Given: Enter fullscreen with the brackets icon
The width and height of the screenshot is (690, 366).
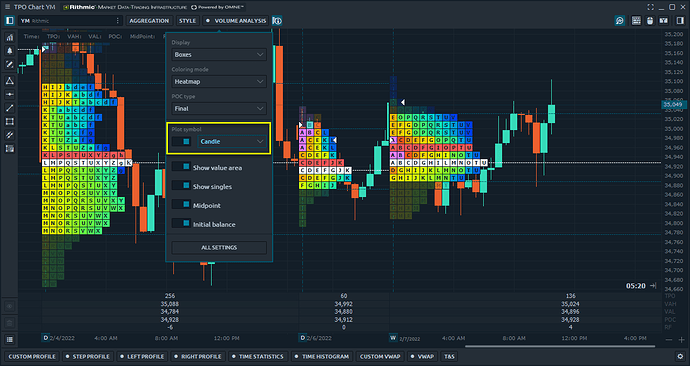Looking at the screenshot, I should (650, 7).
